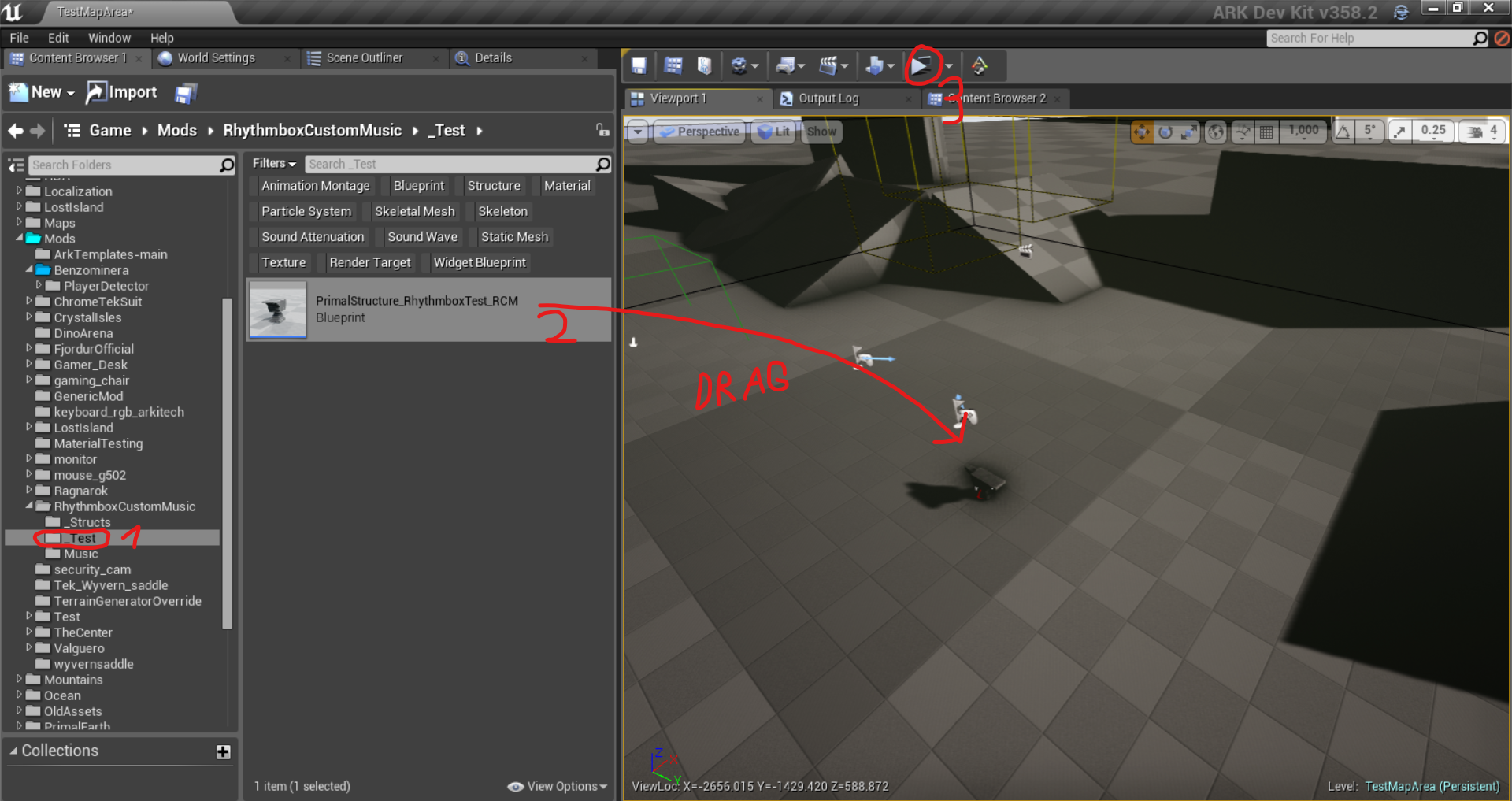
Task: Select the Rotate gizmo tool
Action: 1165,132
